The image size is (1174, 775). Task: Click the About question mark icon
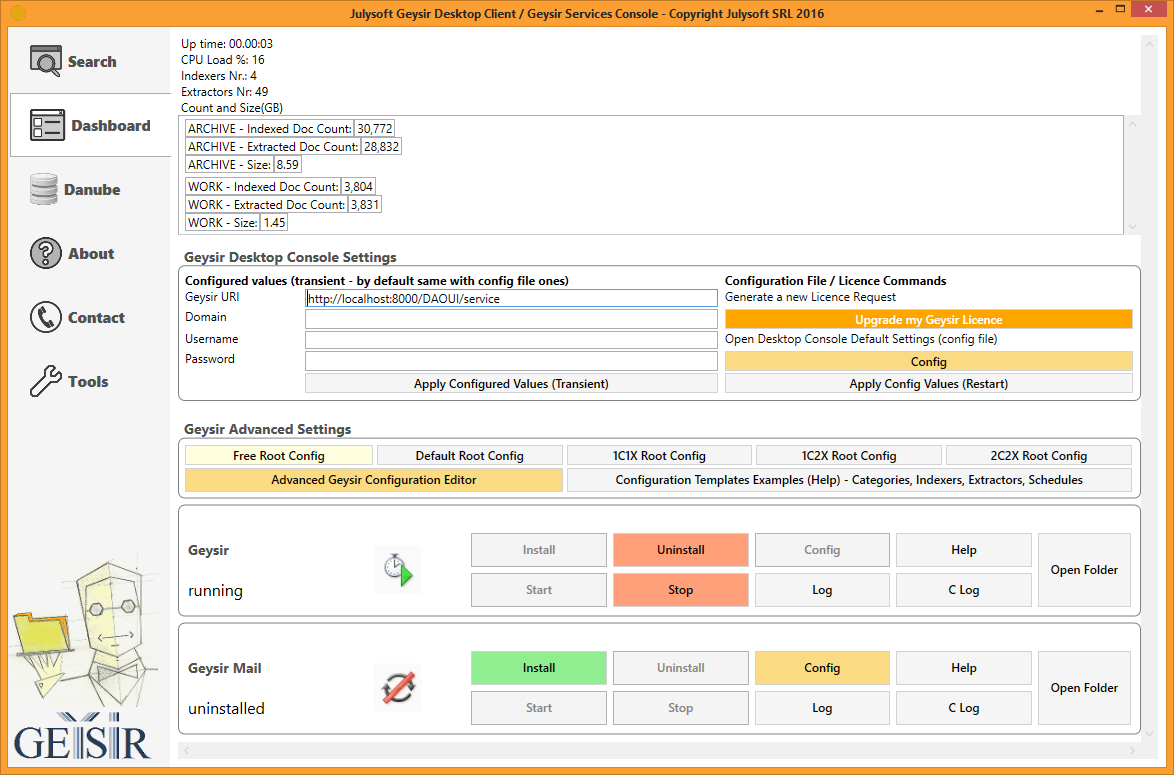tap(46, 253)
